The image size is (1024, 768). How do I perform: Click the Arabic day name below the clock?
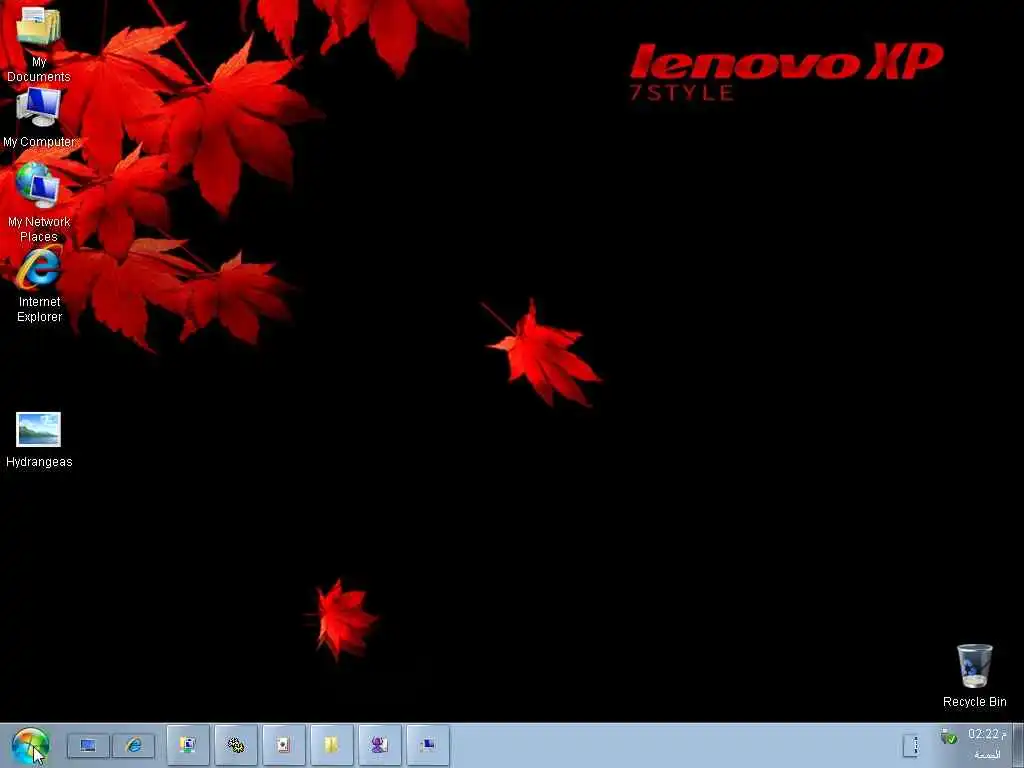(987, 754)
